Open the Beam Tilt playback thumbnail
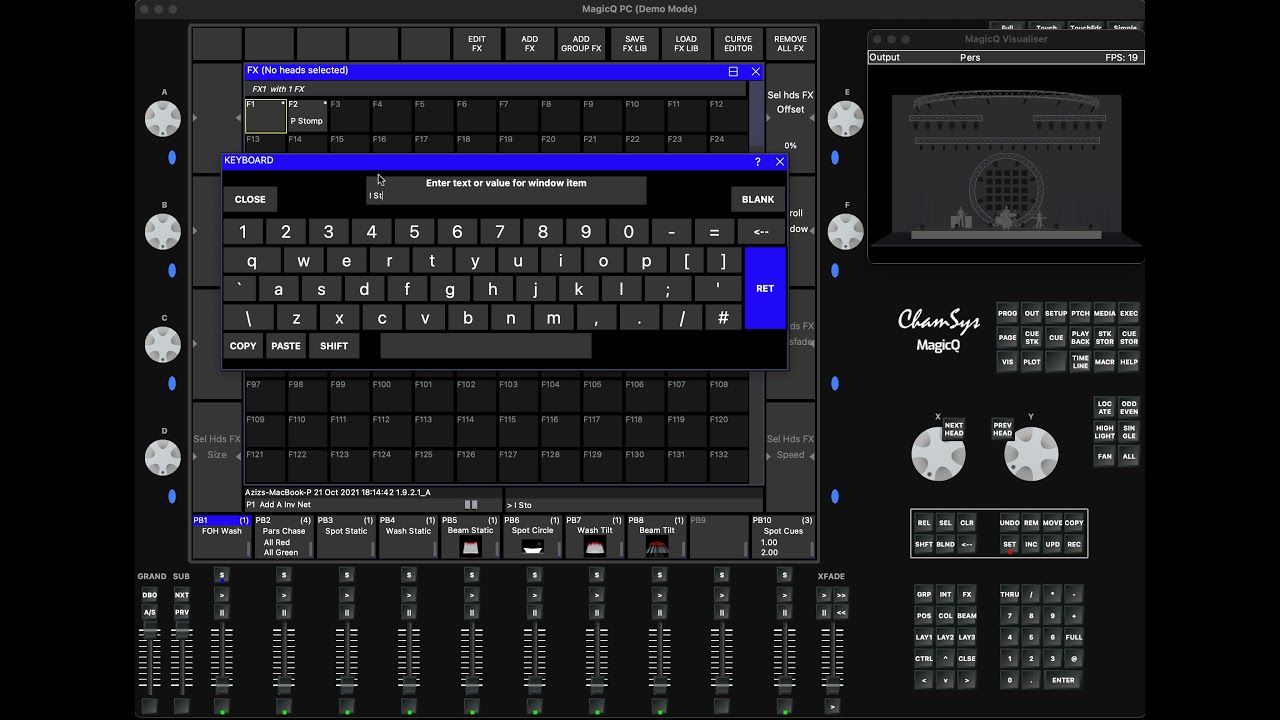The height and width of the screenshot is (720, 1280). 657,547
